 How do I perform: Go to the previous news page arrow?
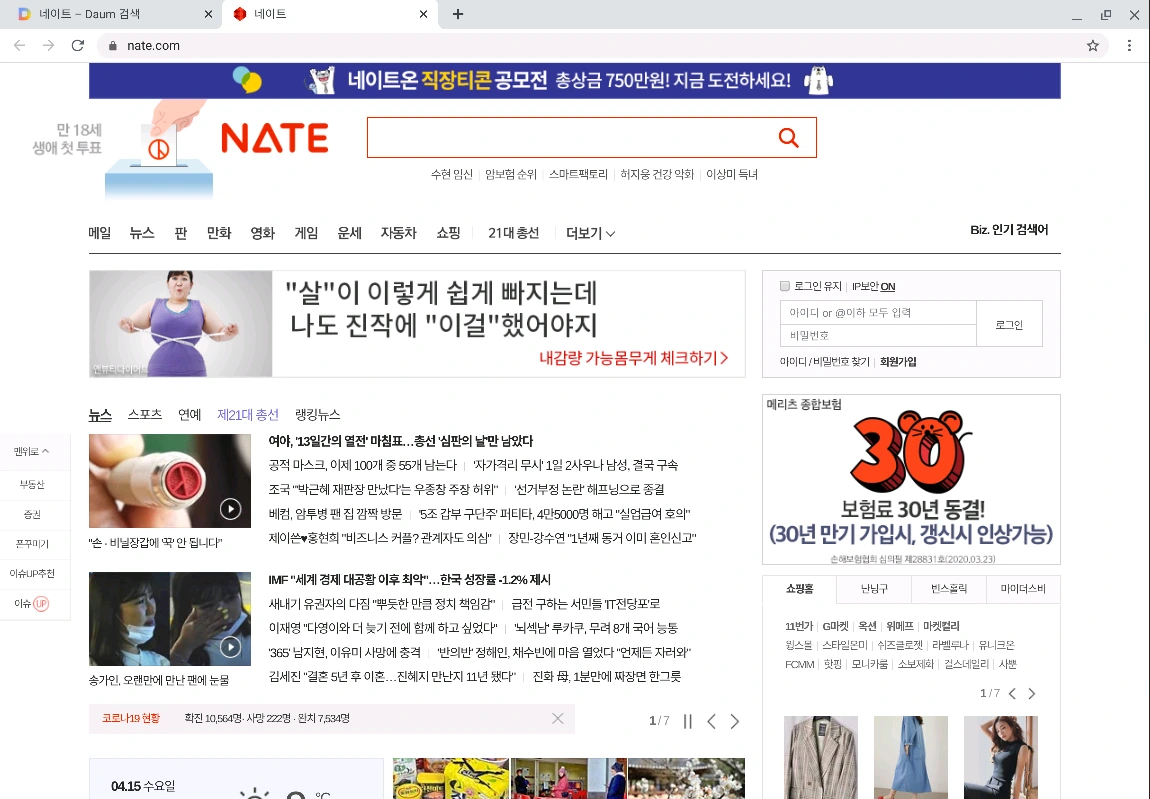[711, 721]
